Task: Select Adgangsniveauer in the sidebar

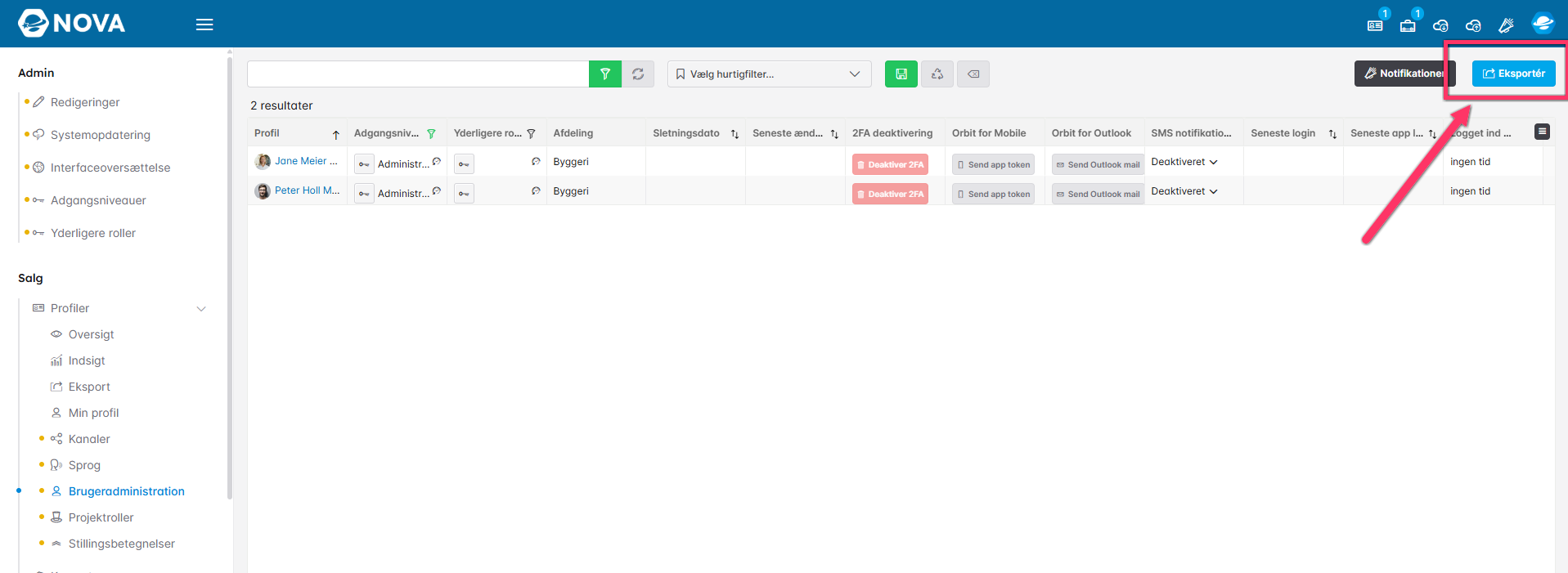Action: (x=98, y=200)
